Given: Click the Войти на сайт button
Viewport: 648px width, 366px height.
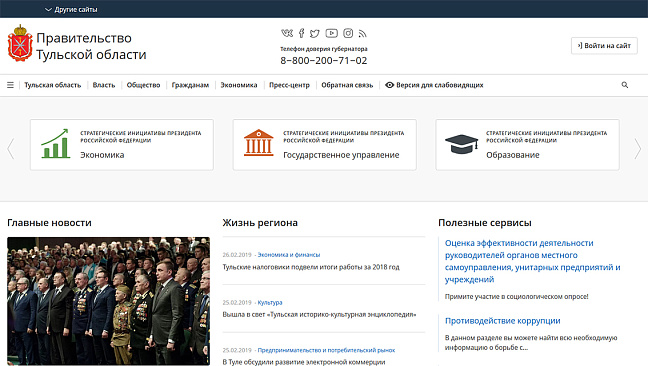Looking at the screenshot, I should tap(604, 45).
